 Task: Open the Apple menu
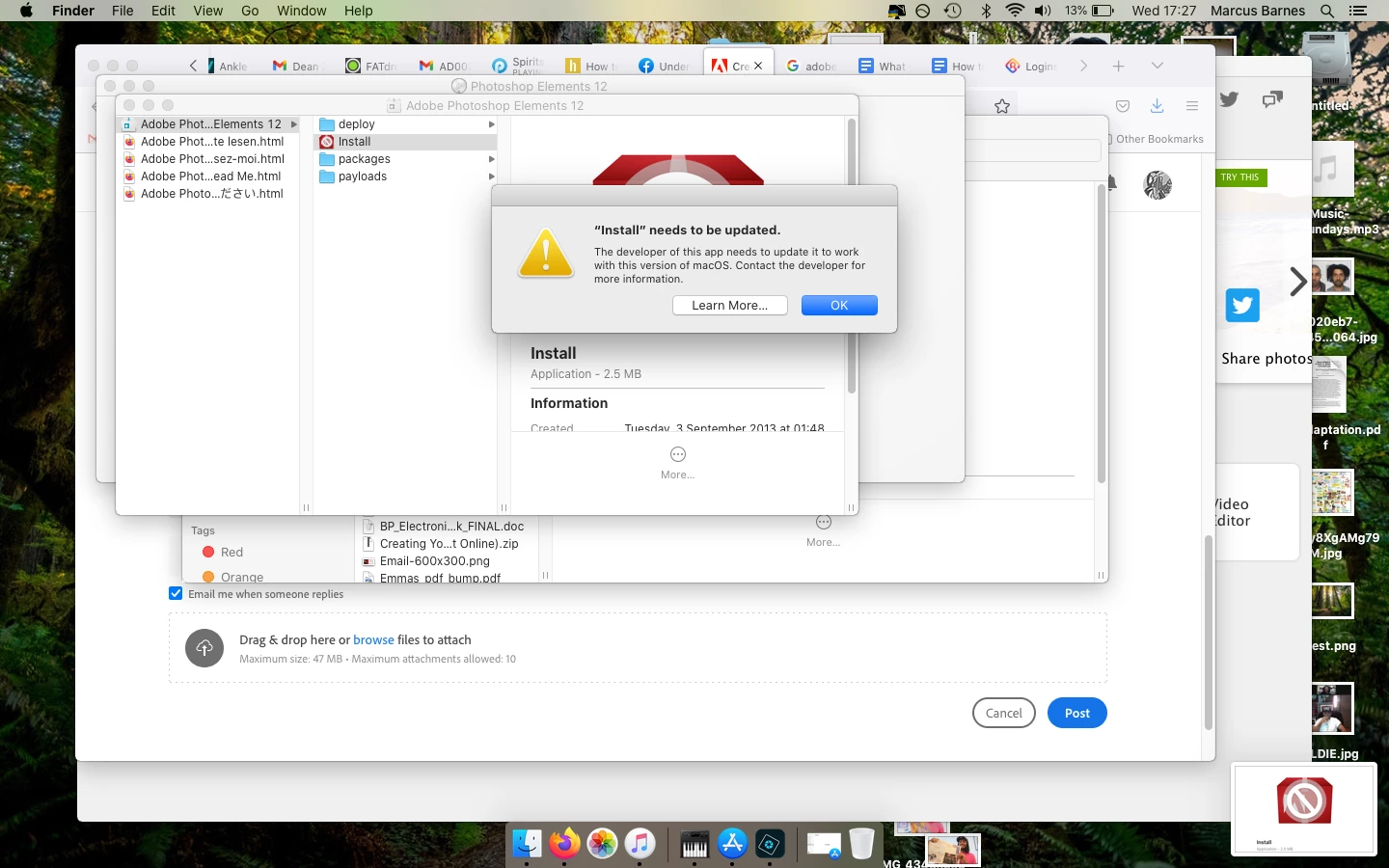26,11
